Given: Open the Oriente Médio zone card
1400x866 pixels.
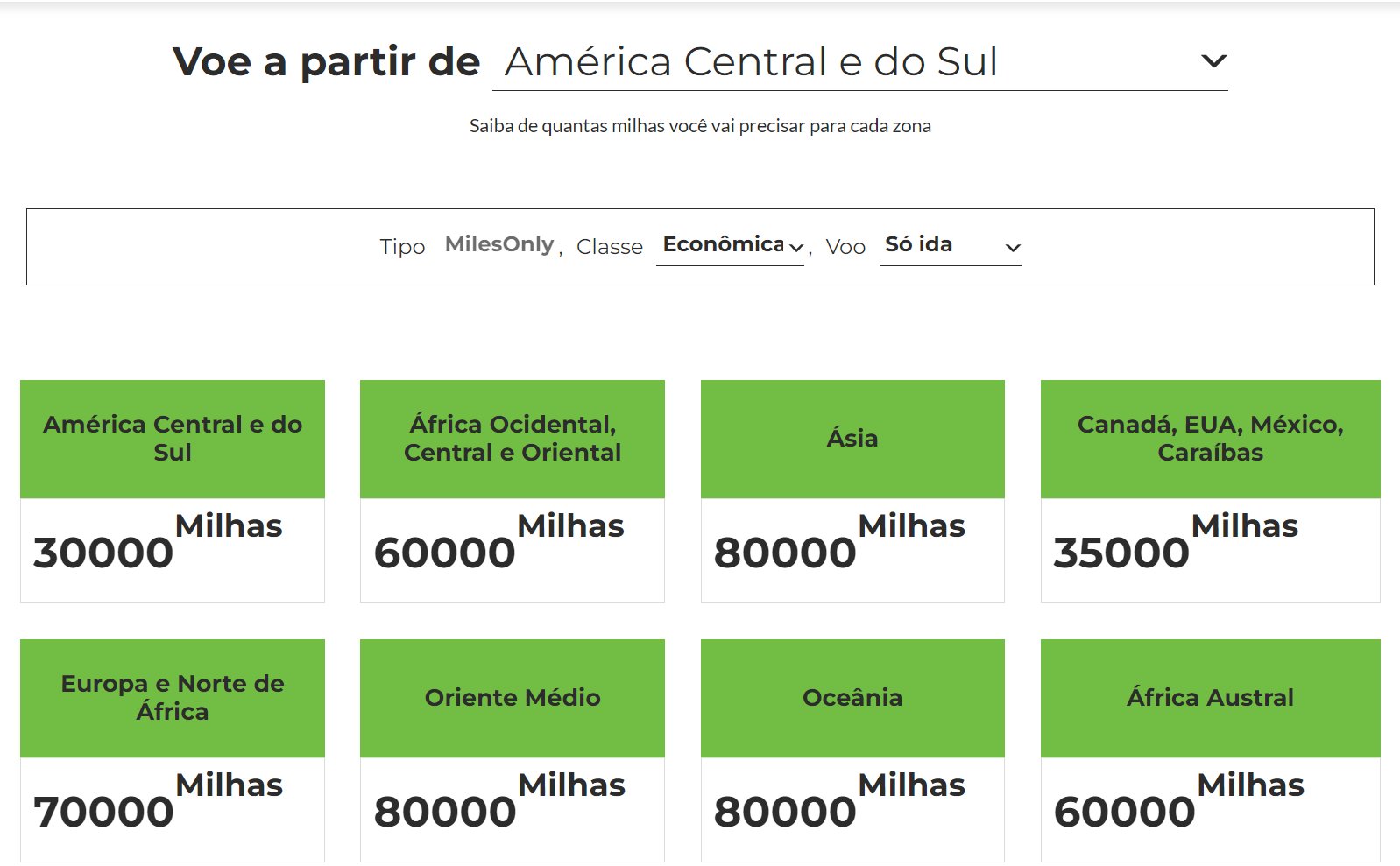Looking at the screenshot, I should point(513,750).
